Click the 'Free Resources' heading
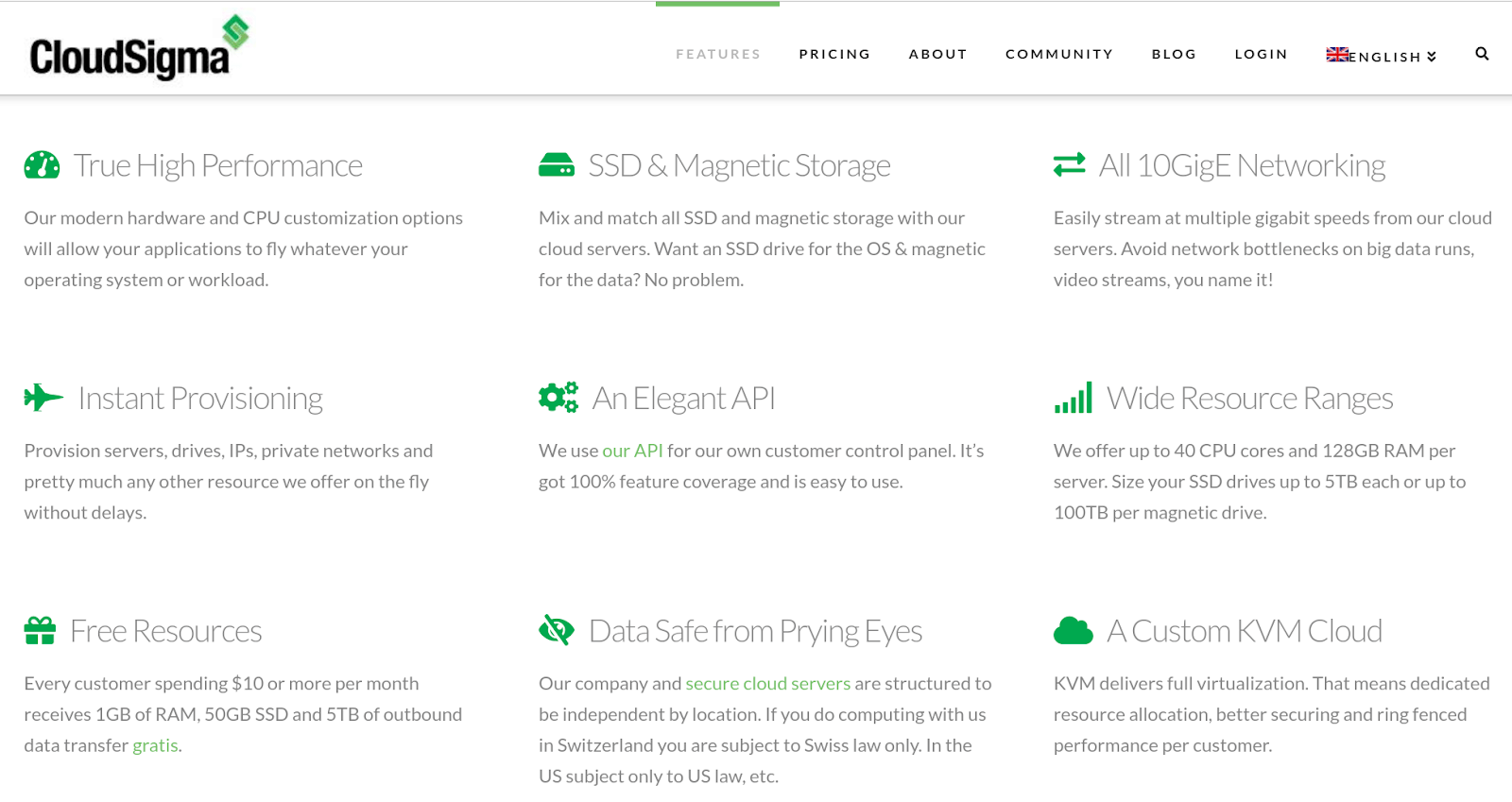This screenshot has width=1512, height=802. [166, 630]
